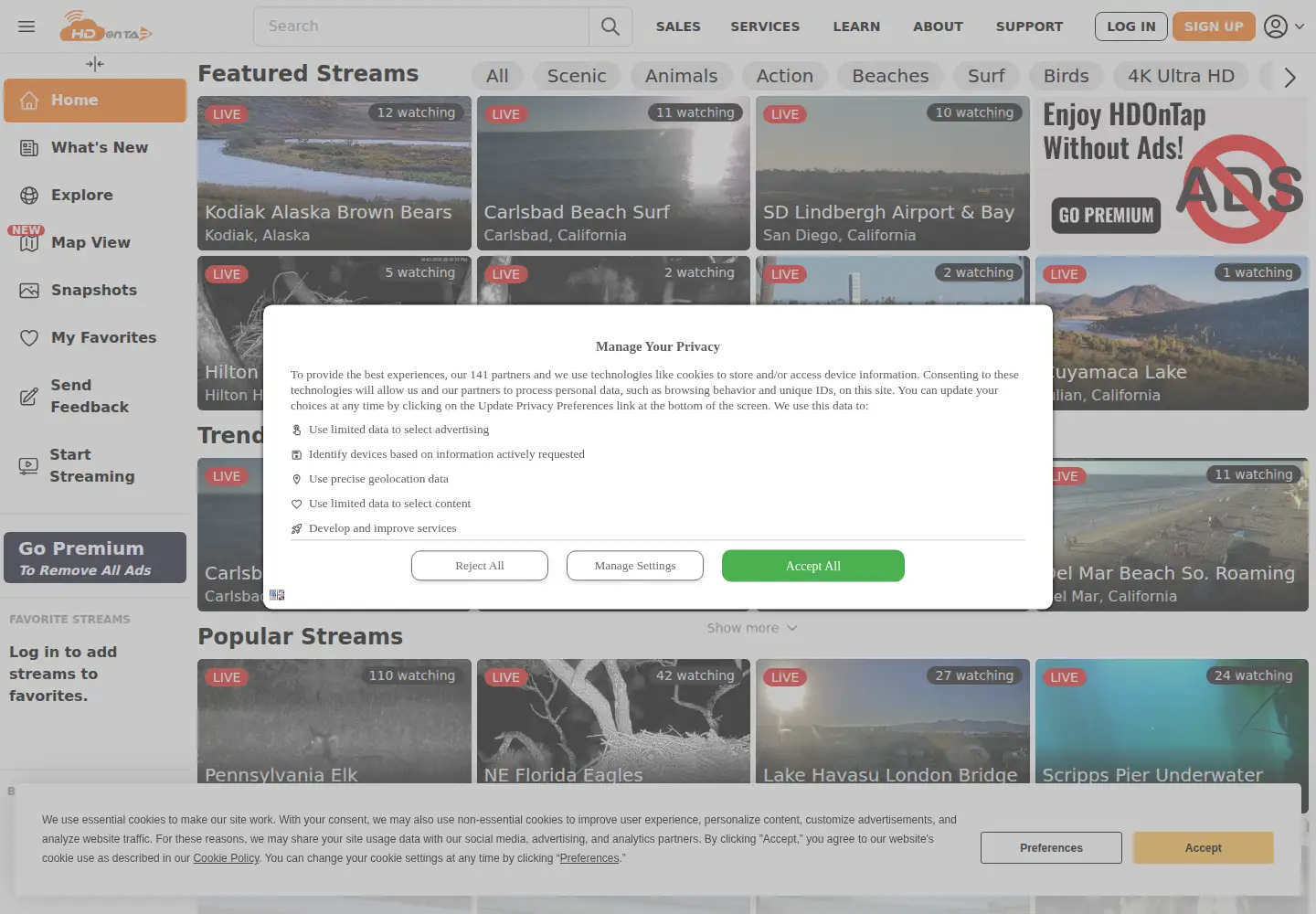Click the search magnifier icon
This screenshot has height=914, width=1316.
click(x=610, y=27)
